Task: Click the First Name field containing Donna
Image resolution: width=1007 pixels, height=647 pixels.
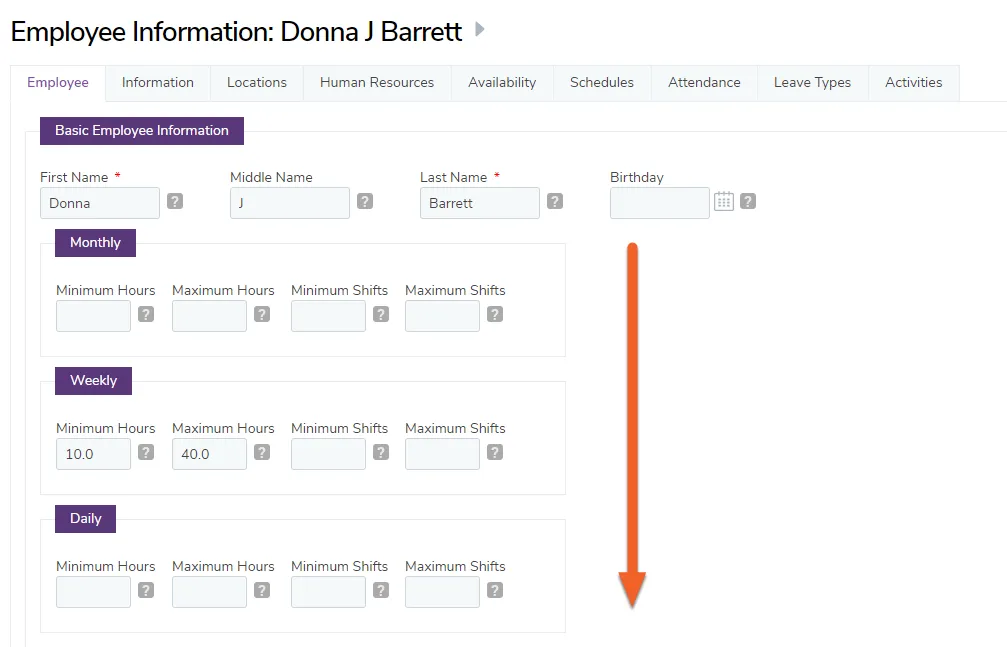Action: point(100,203)
